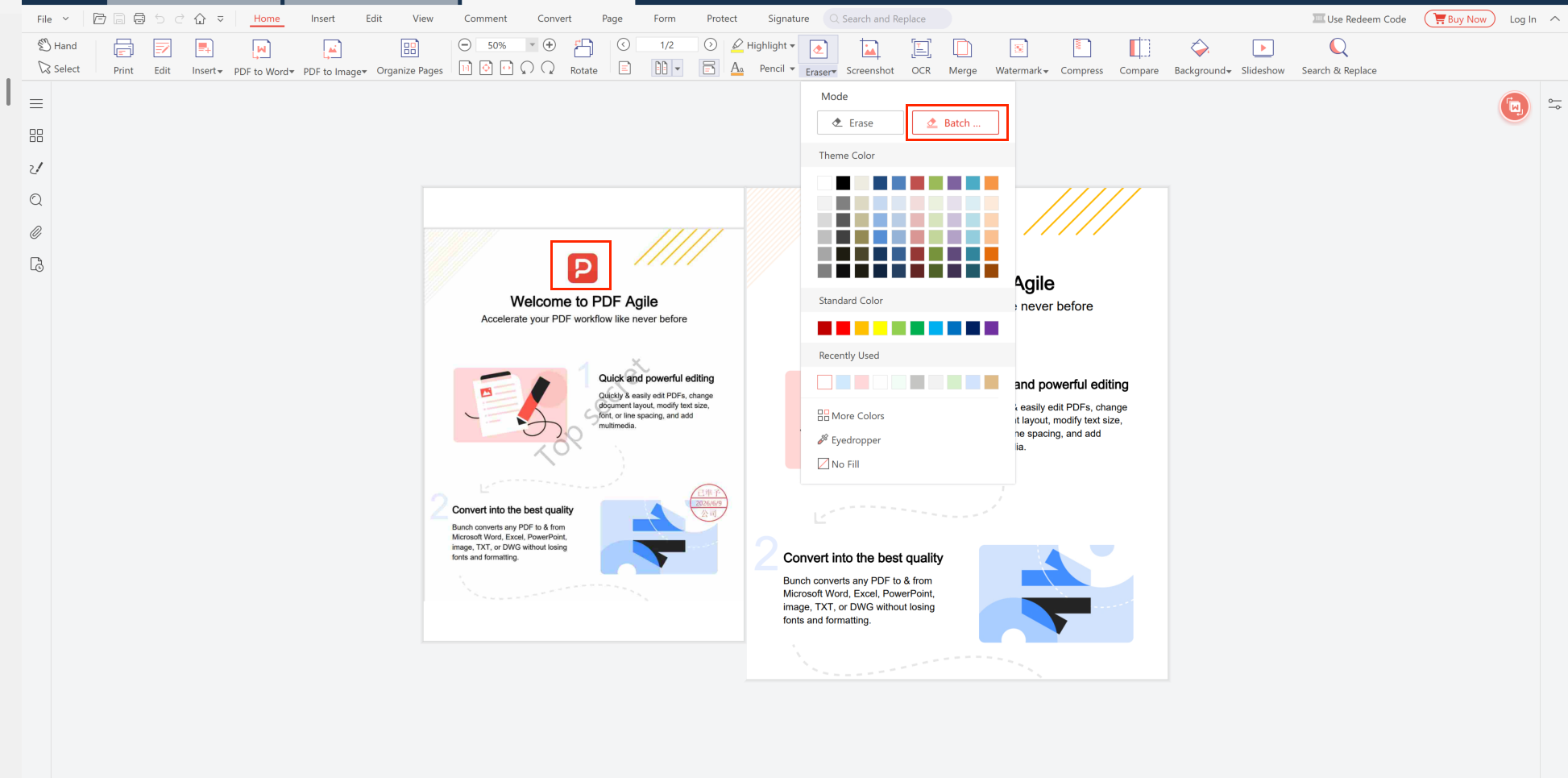Open the page view mode dropdown arrow

coord(678,69)
